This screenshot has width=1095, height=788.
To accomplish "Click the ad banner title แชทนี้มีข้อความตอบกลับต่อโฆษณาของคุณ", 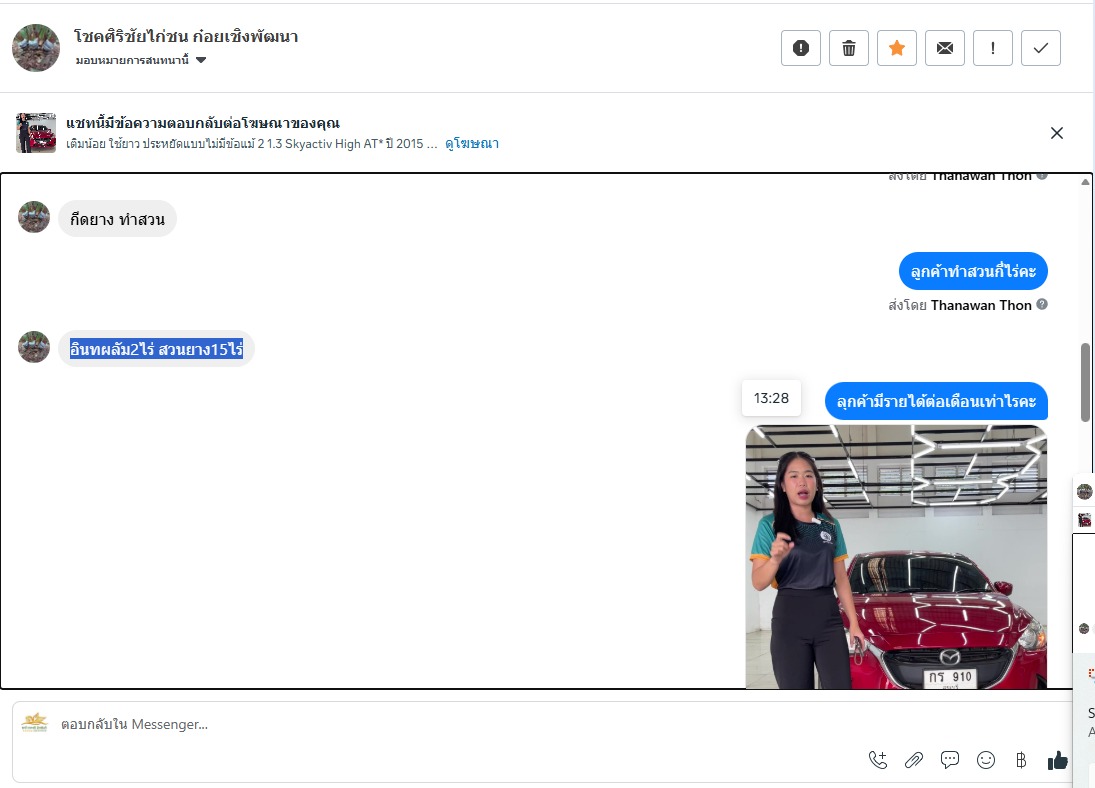I will [x=203, y=123].
